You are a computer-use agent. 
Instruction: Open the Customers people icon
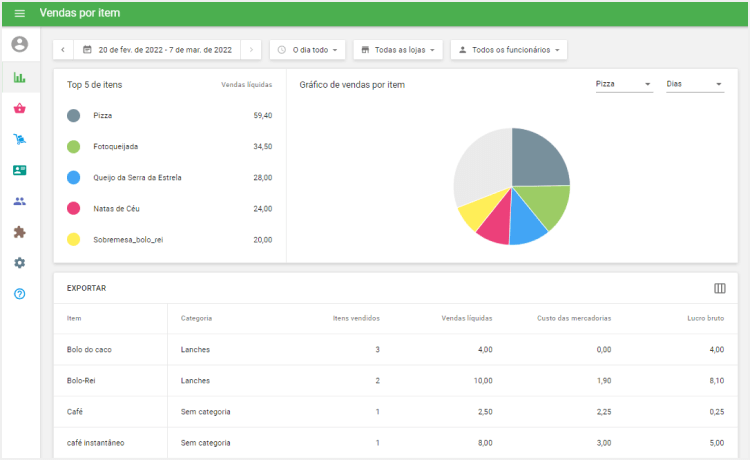pos(20,201)
